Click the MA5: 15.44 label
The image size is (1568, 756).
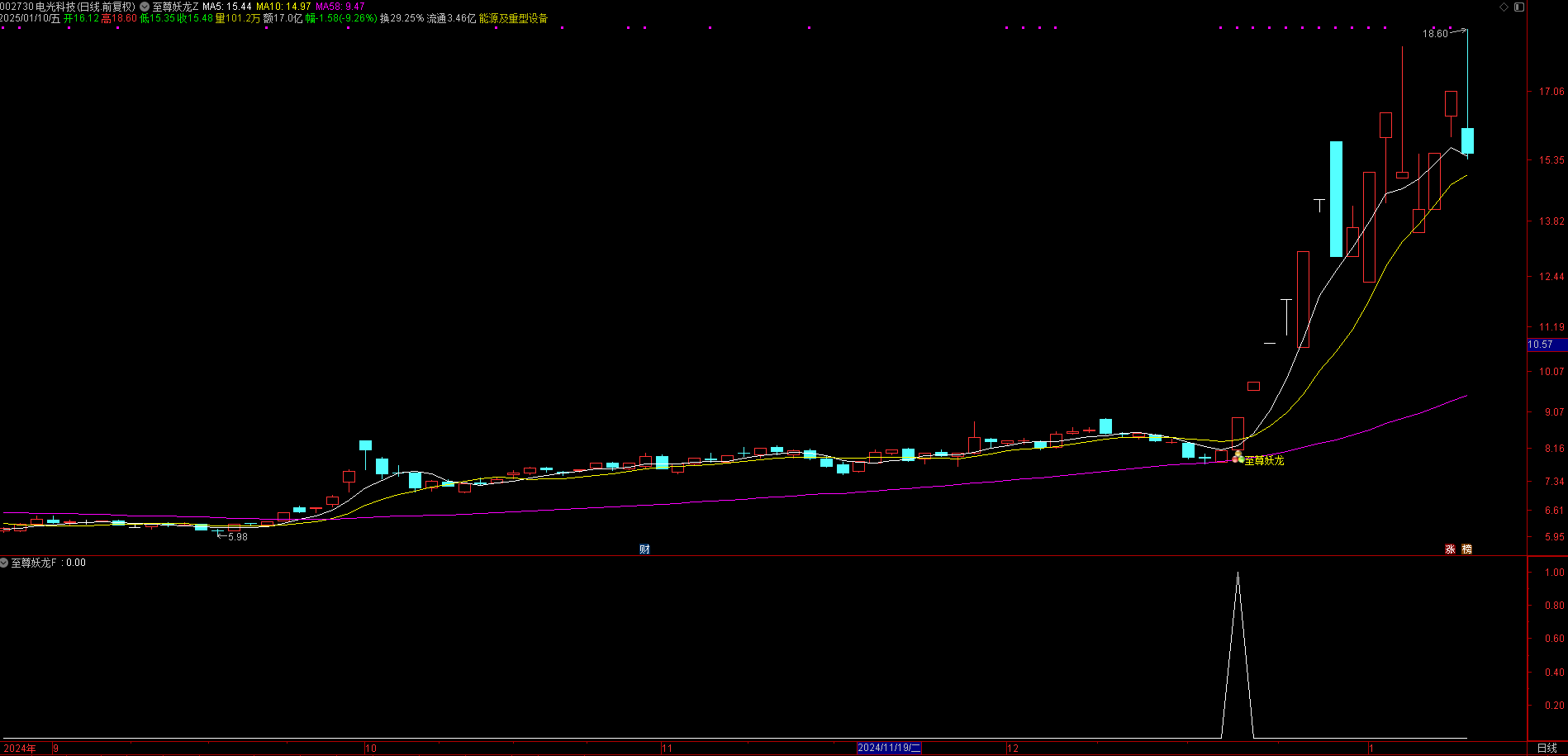point(226,7)
